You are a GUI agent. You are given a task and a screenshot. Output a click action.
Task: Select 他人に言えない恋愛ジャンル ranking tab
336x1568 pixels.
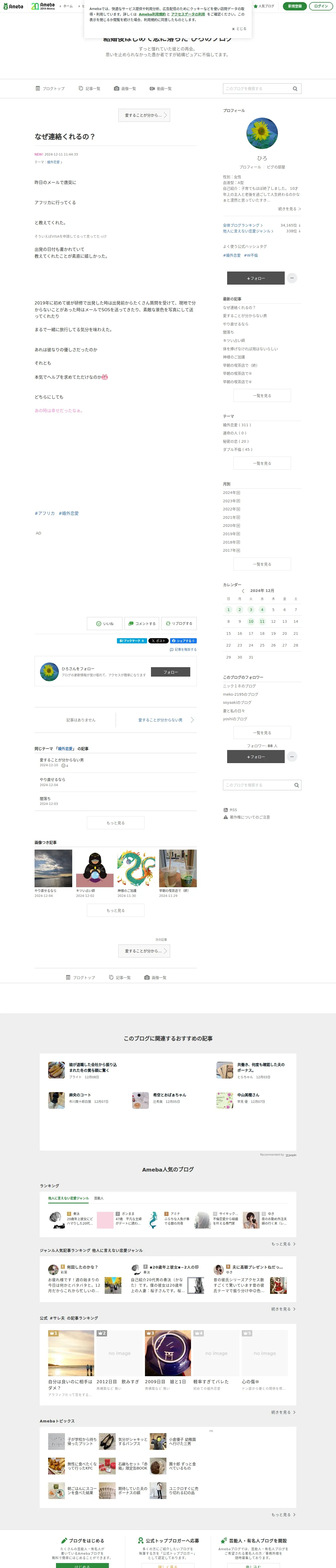click(x=68, y=1198)
